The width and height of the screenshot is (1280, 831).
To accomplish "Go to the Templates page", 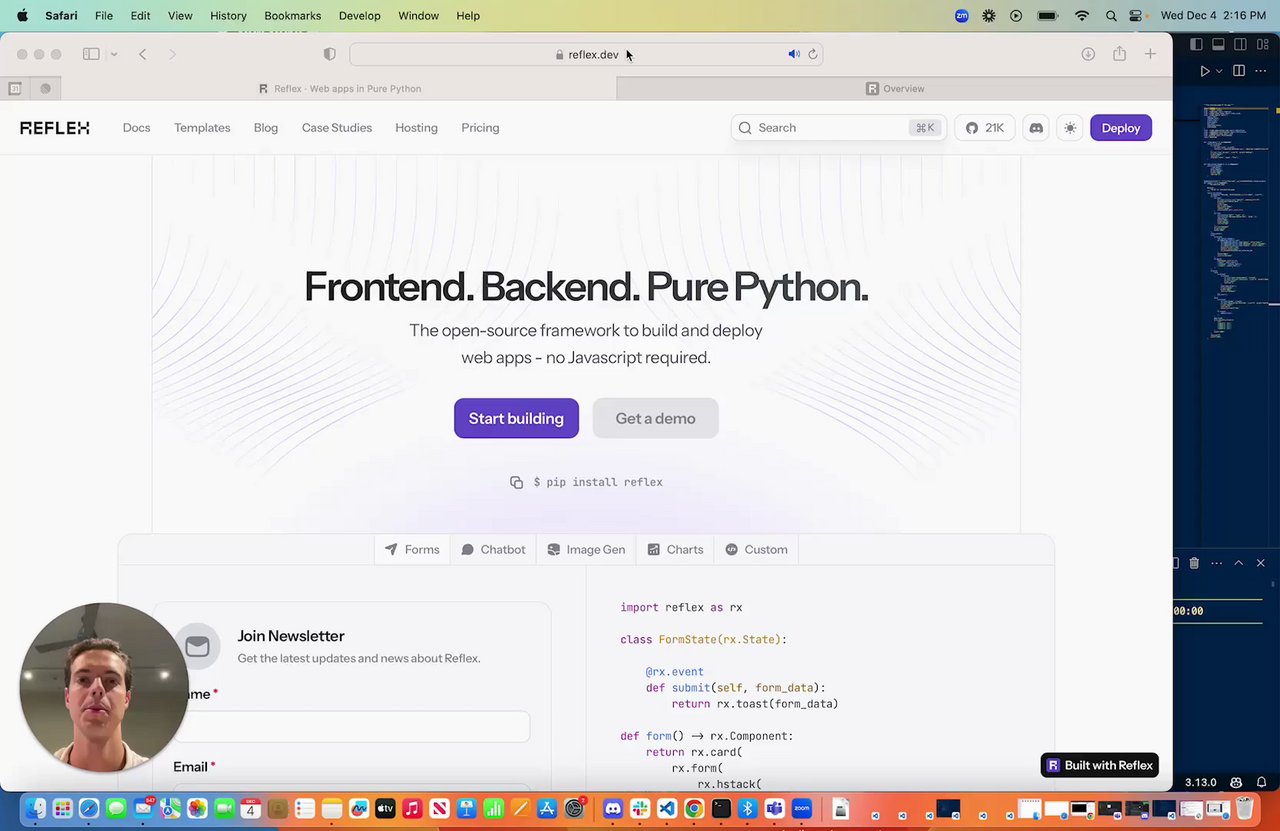I will pyautogui.click(x=202, y=128).
